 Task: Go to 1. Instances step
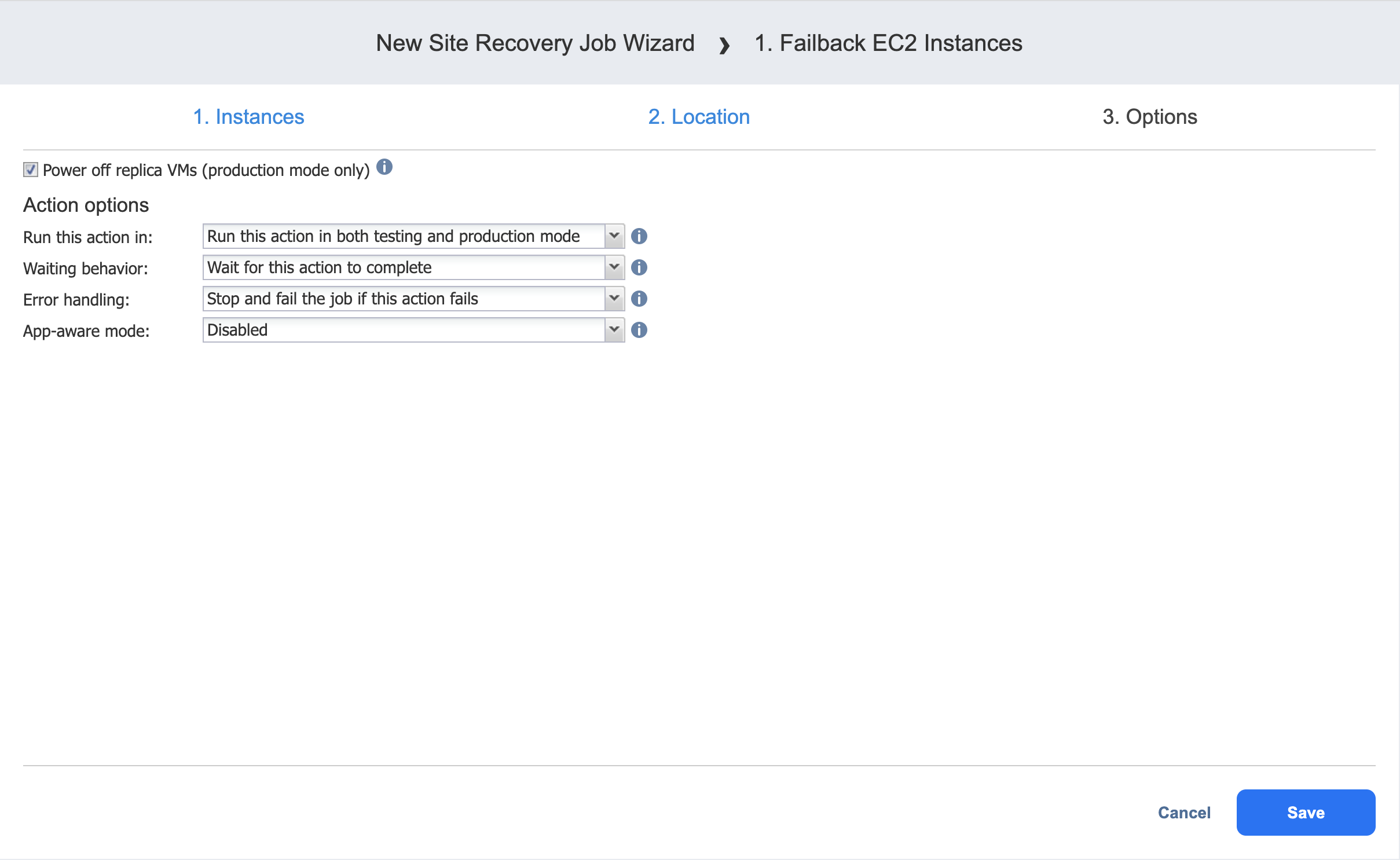coord(248,117)
